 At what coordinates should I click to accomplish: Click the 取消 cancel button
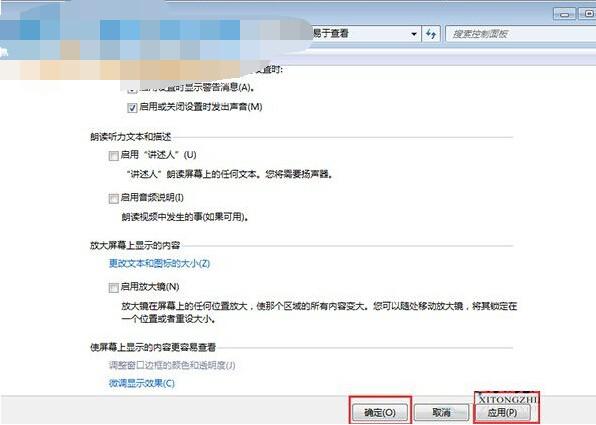pos(441,412)
